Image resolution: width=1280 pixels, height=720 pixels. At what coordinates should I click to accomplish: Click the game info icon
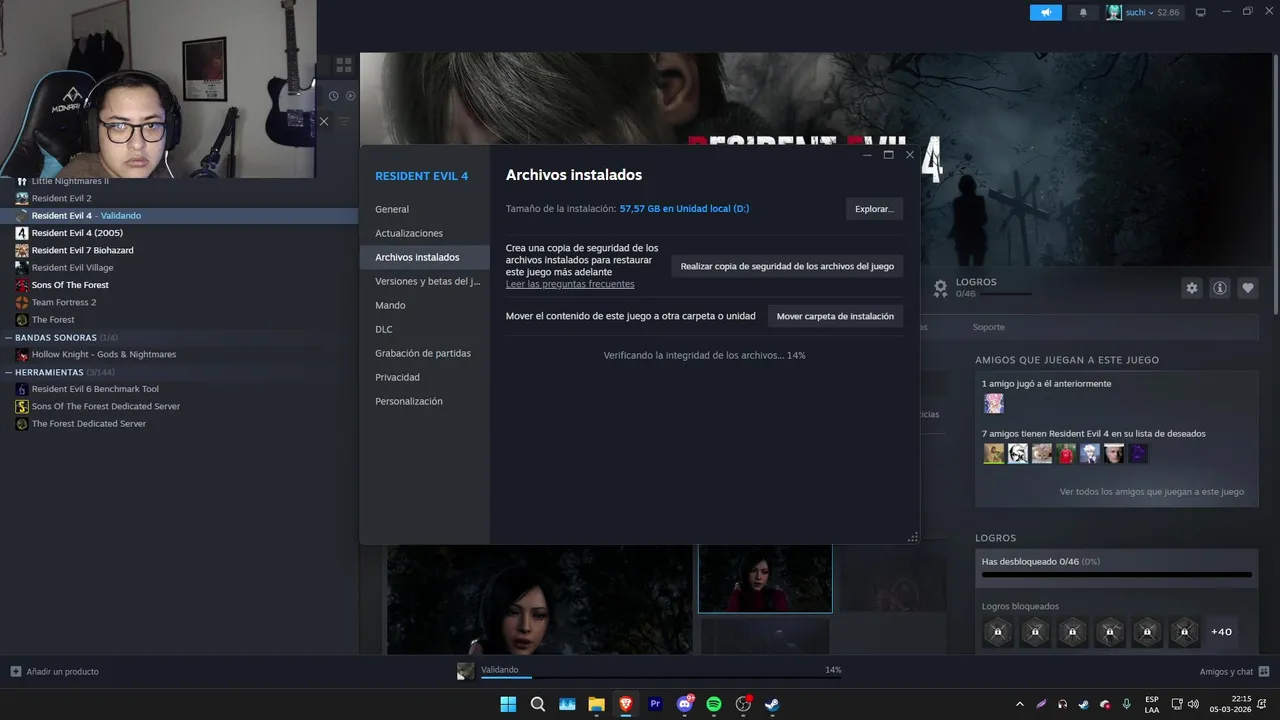coord(1220,288)
